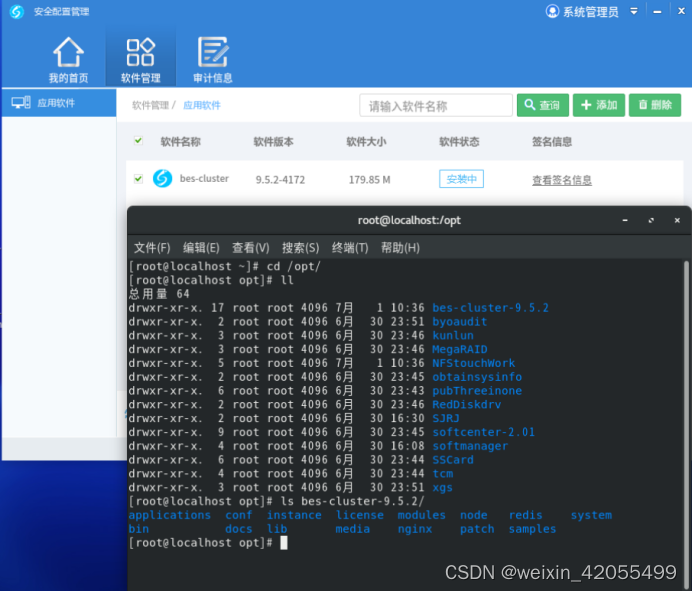Click the 软件状态 column header

[459, 142]
